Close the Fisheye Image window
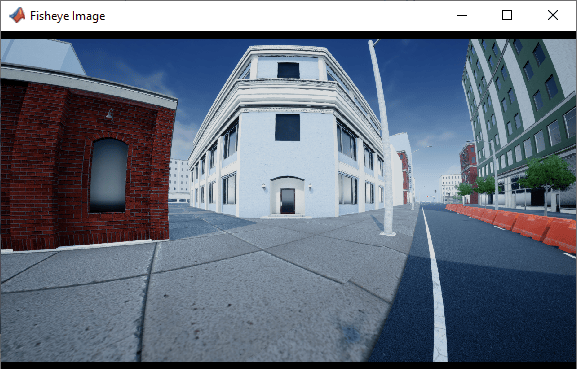The height and width of the screenshot is (369, 577). click(x=553, y=15)
